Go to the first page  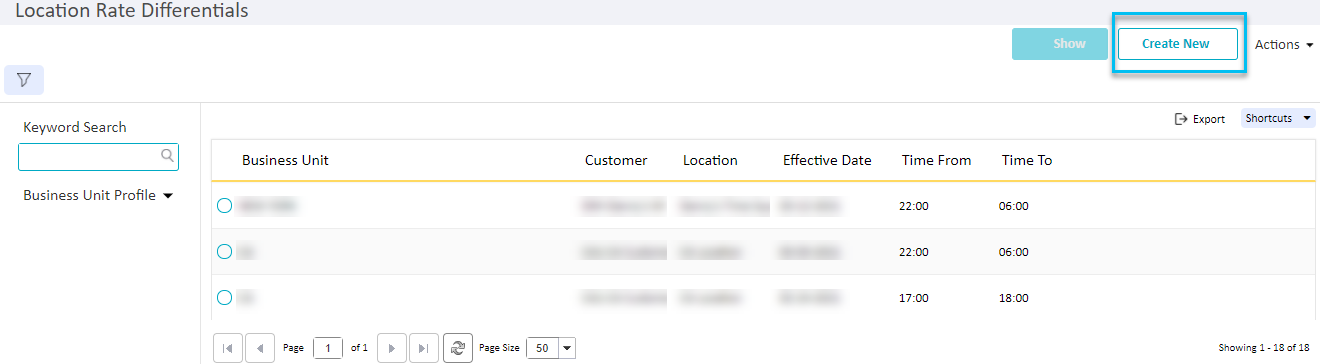[228, 348]
